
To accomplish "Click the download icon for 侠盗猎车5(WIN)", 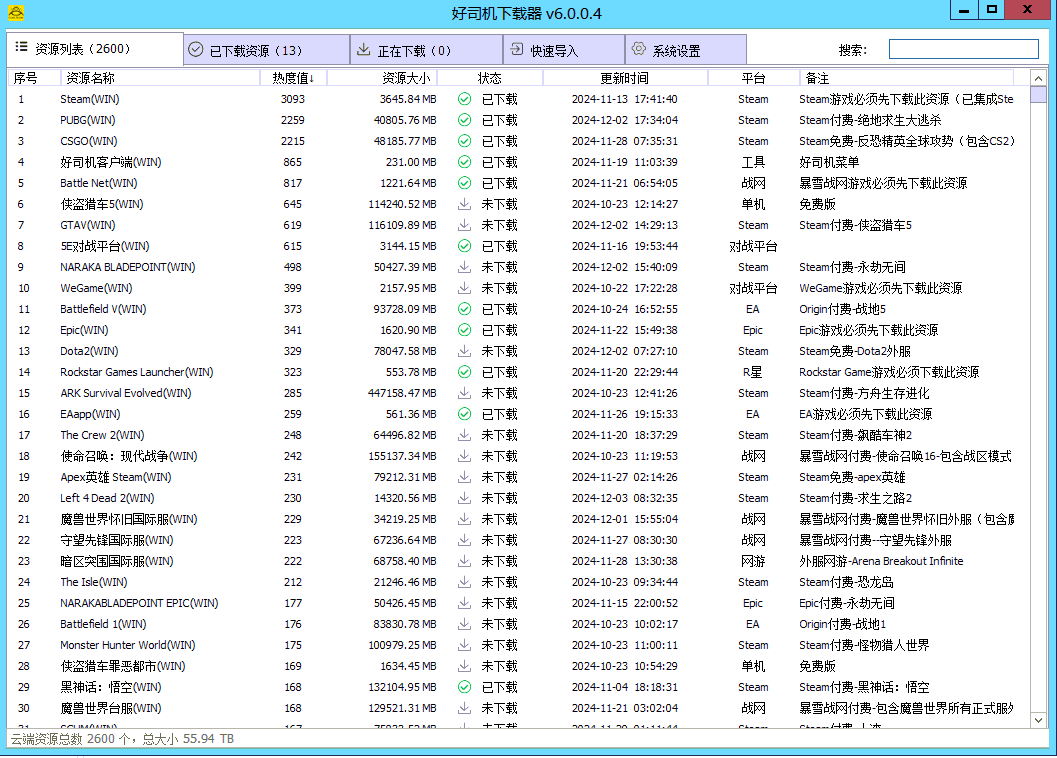I will coord(464,204).
